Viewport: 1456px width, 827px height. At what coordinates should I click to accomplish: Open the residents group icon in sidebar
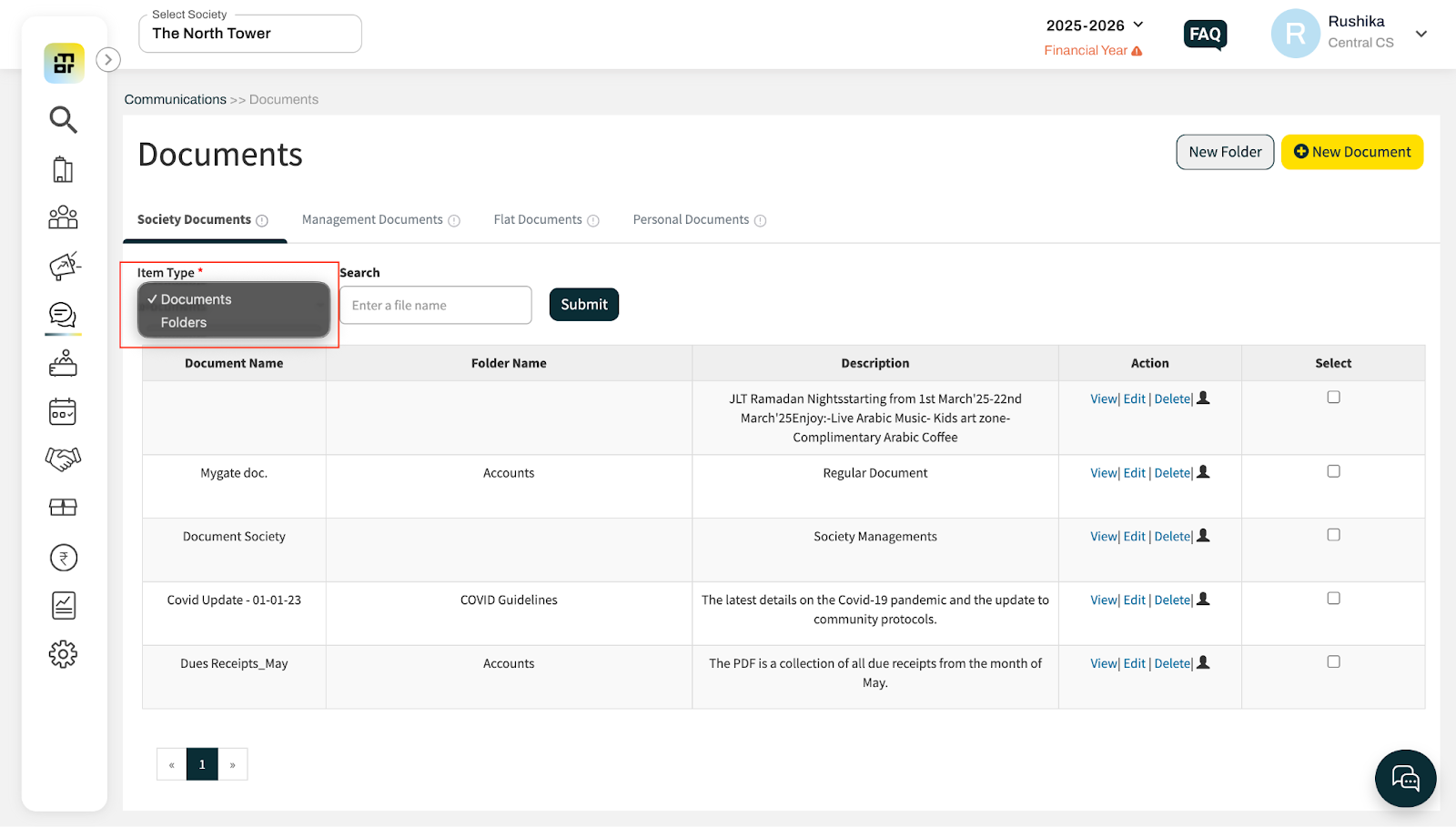click(x=63, y=217)
